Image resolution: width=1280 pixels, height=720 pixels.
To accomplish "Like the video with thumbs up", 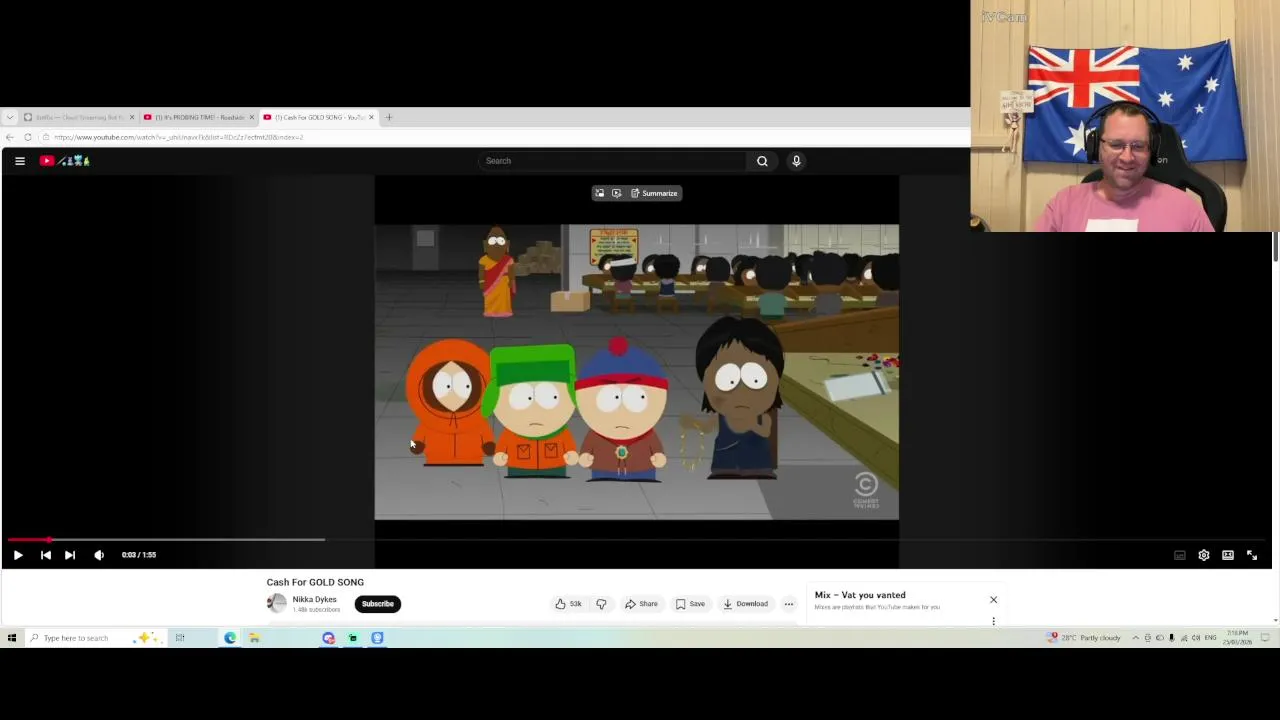I will click(568, 604).
